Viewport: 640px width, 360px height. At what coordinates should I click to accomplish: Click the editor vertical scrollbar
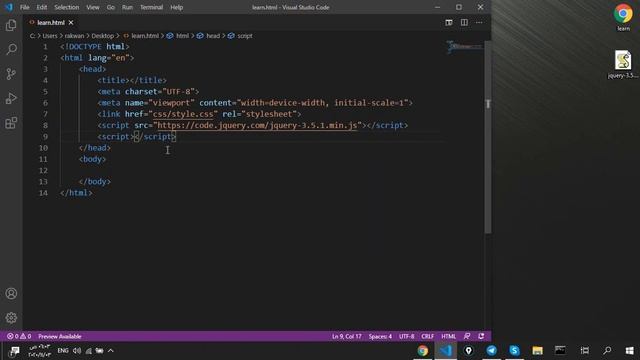(488, 137)
